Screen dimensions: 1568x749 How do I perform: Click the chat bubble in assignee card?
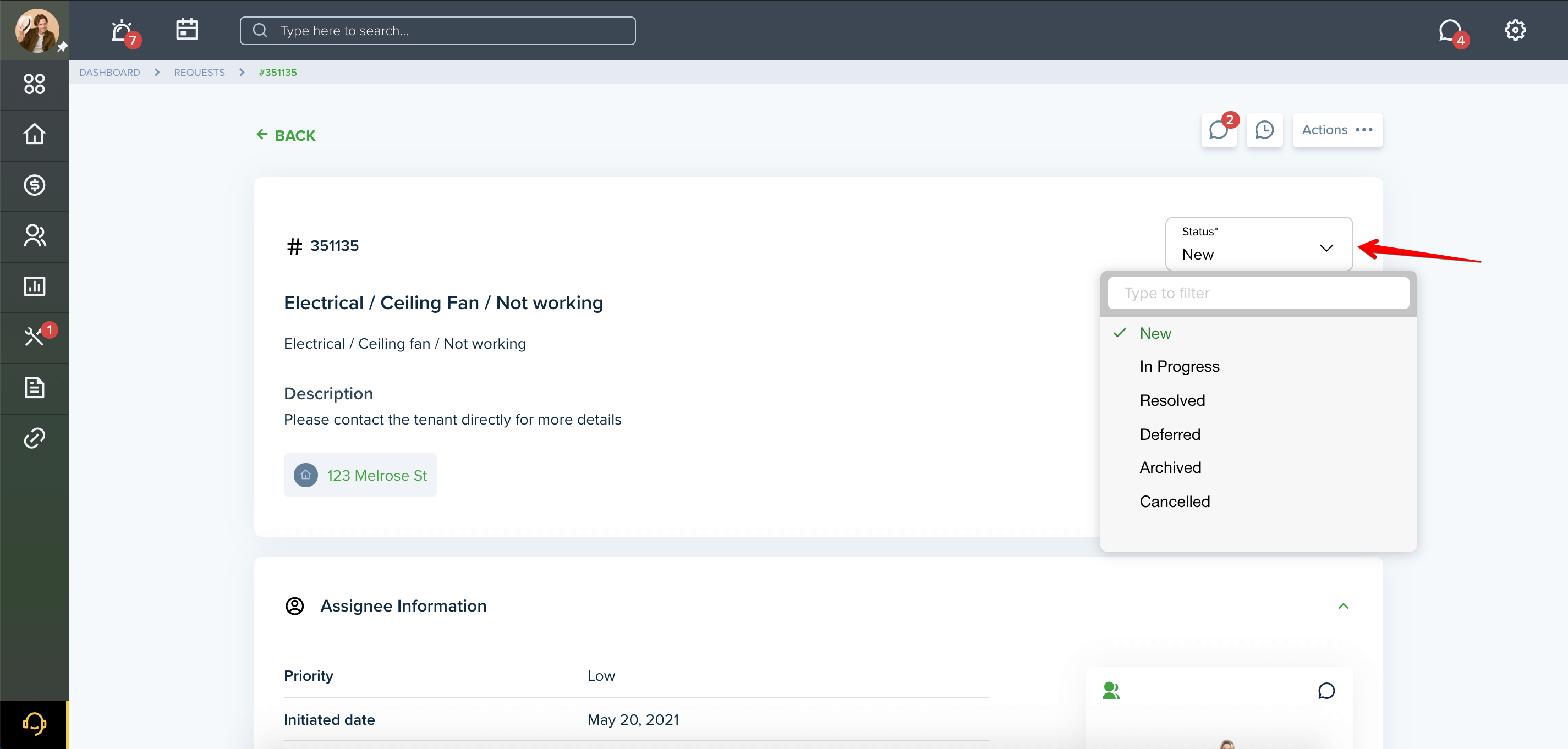[x=1326, y=691]
